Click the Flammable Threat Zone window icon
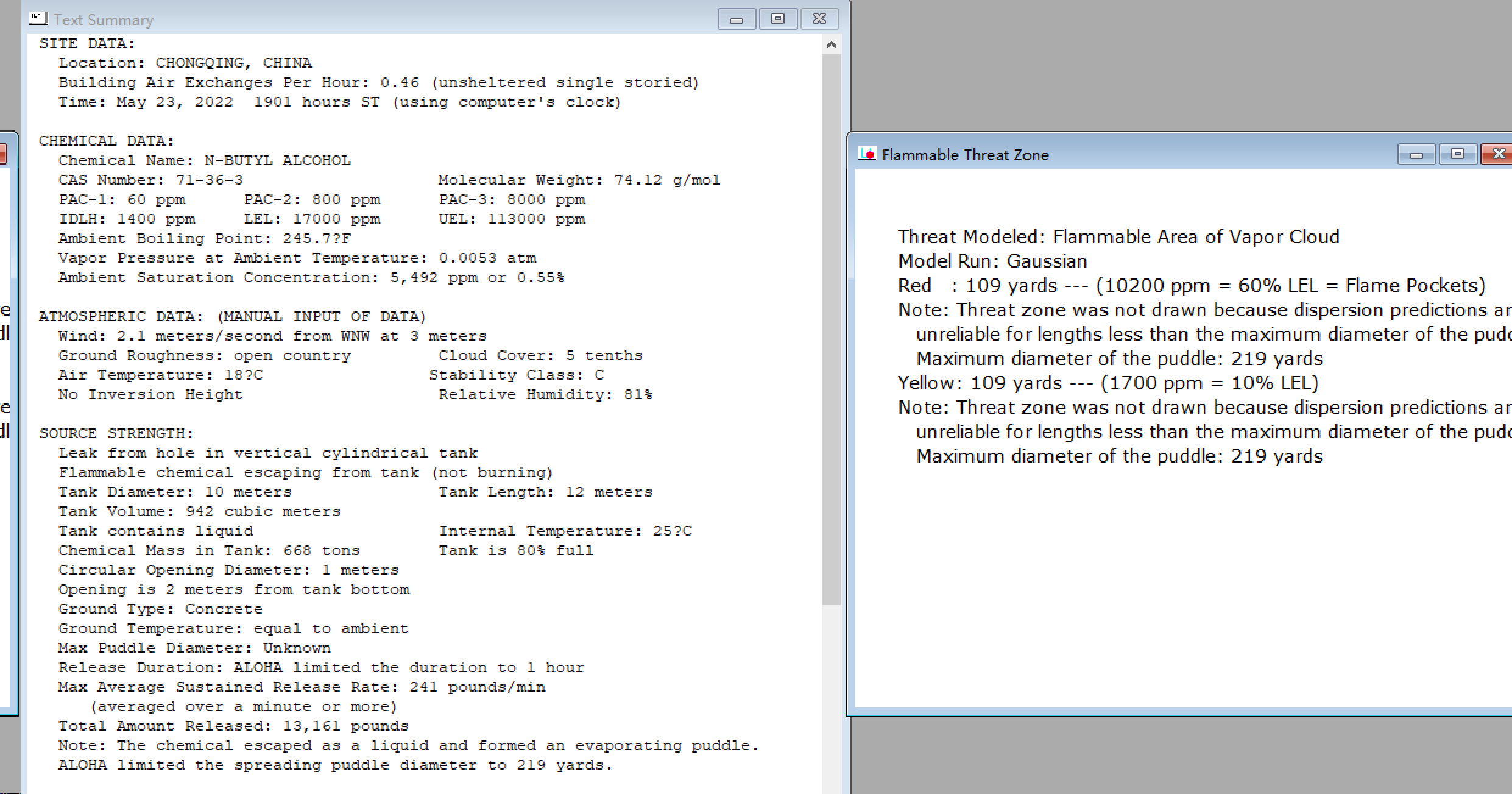 867,154
